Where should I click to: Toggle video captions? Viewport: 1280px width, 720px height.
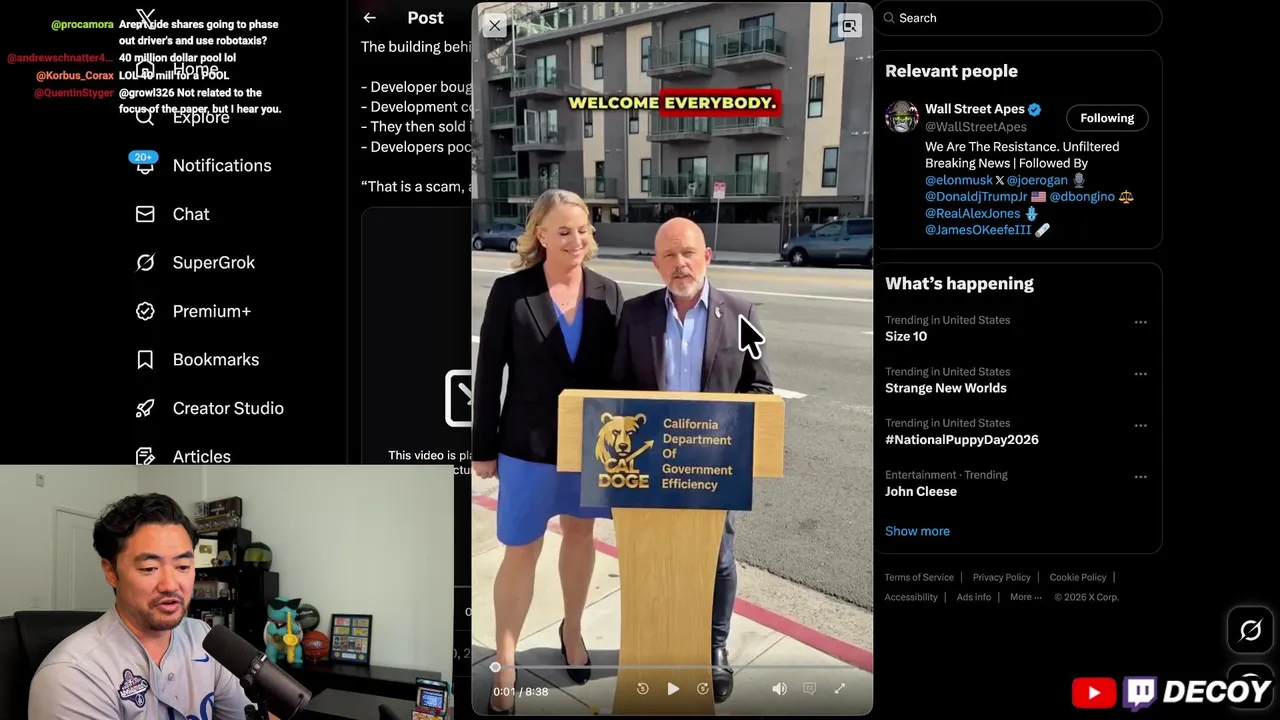click(x=810, y=689)
